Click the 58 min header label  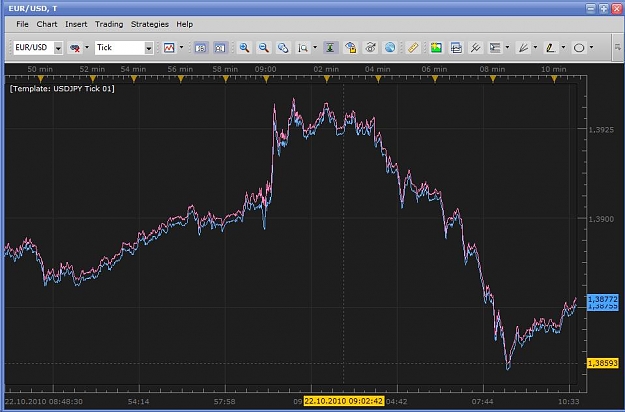[x=225, y=69]
